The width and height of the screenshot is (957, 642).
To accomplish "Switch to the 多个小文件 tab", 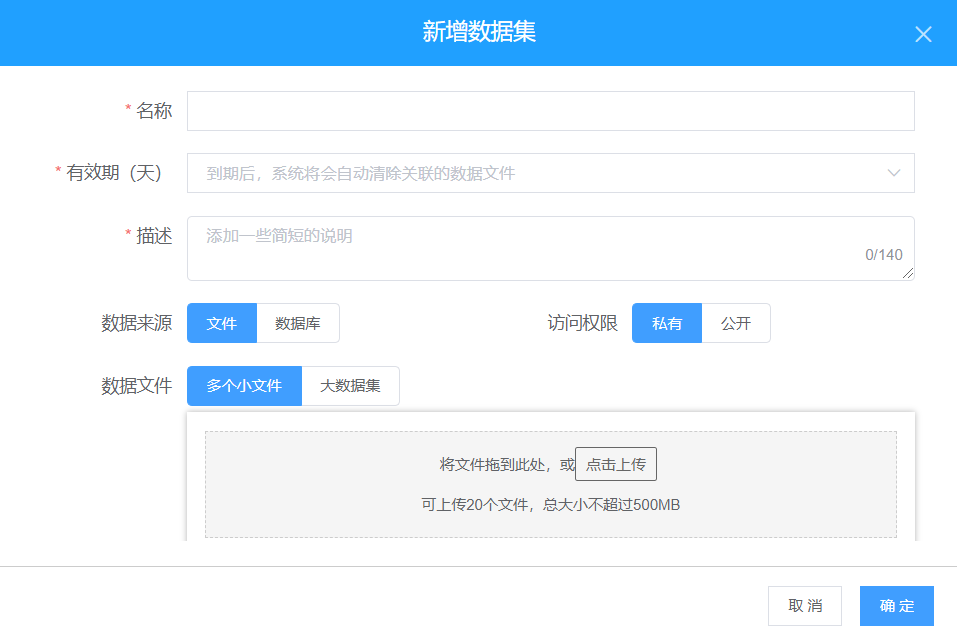I will (244, 386).
